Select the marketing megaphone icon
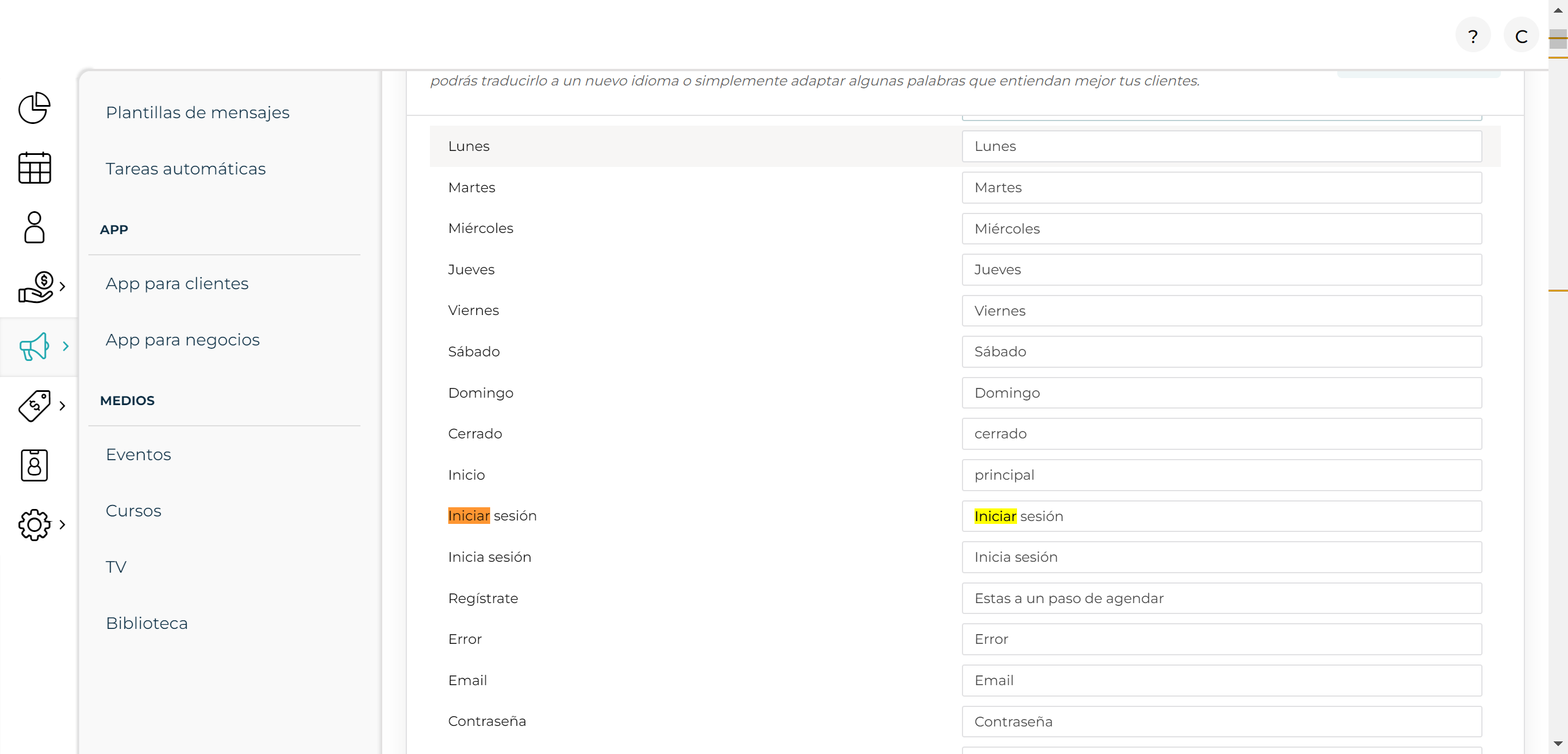 34,346
